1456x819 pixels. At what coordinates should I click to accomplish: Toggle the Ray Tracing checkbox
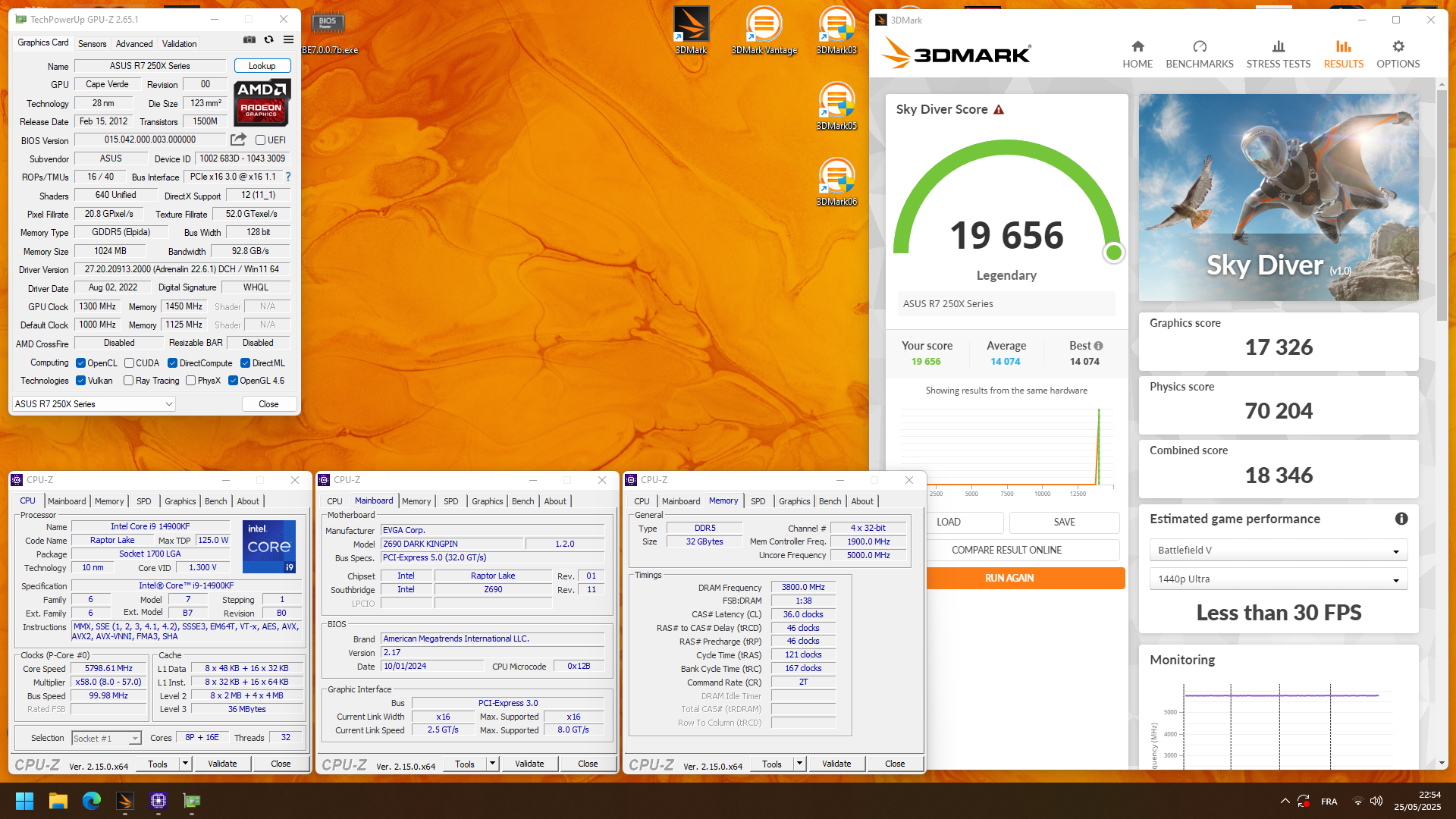click(x=128, y=381)
